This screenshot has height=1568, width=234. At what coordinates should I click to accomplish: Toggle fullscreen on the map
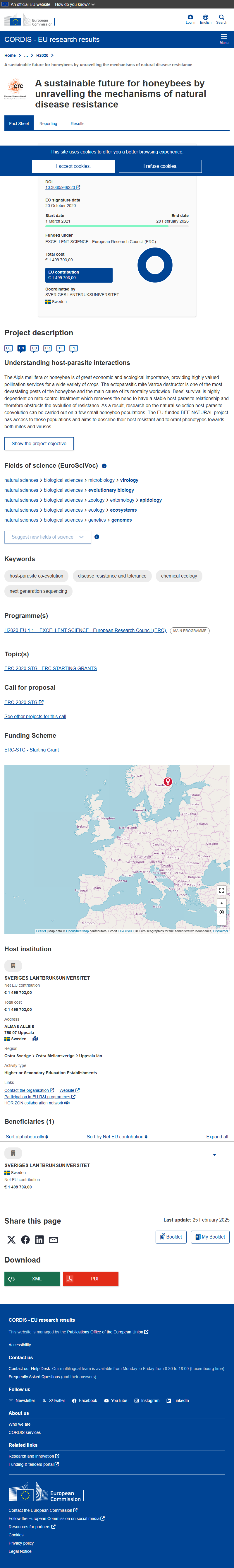click(221, 890)
